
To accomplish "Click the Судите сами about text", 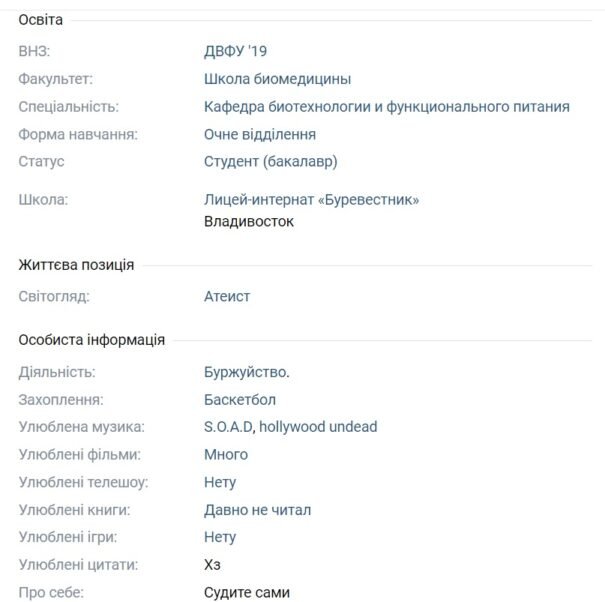I will (247, 592).
